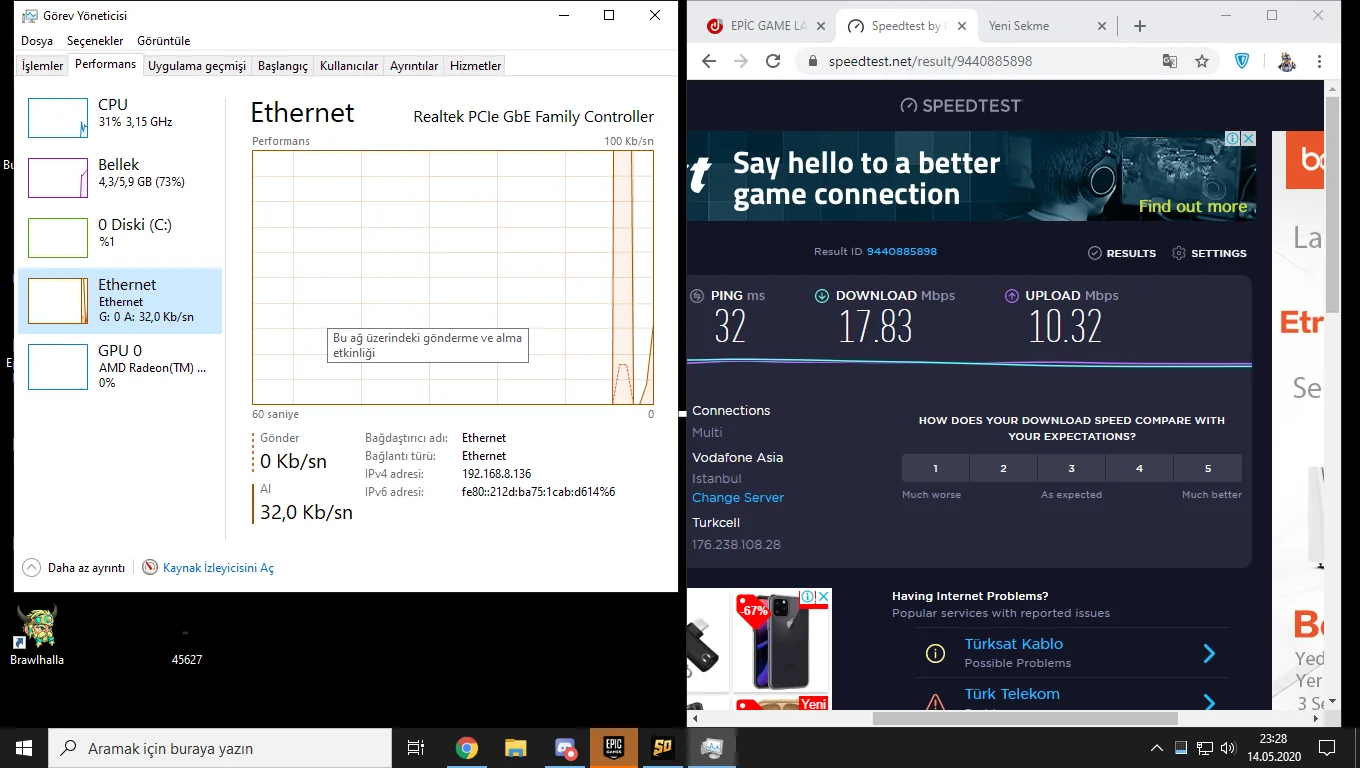
Task: Click the Task Manager taskbar icon
Action: [712, 748]
